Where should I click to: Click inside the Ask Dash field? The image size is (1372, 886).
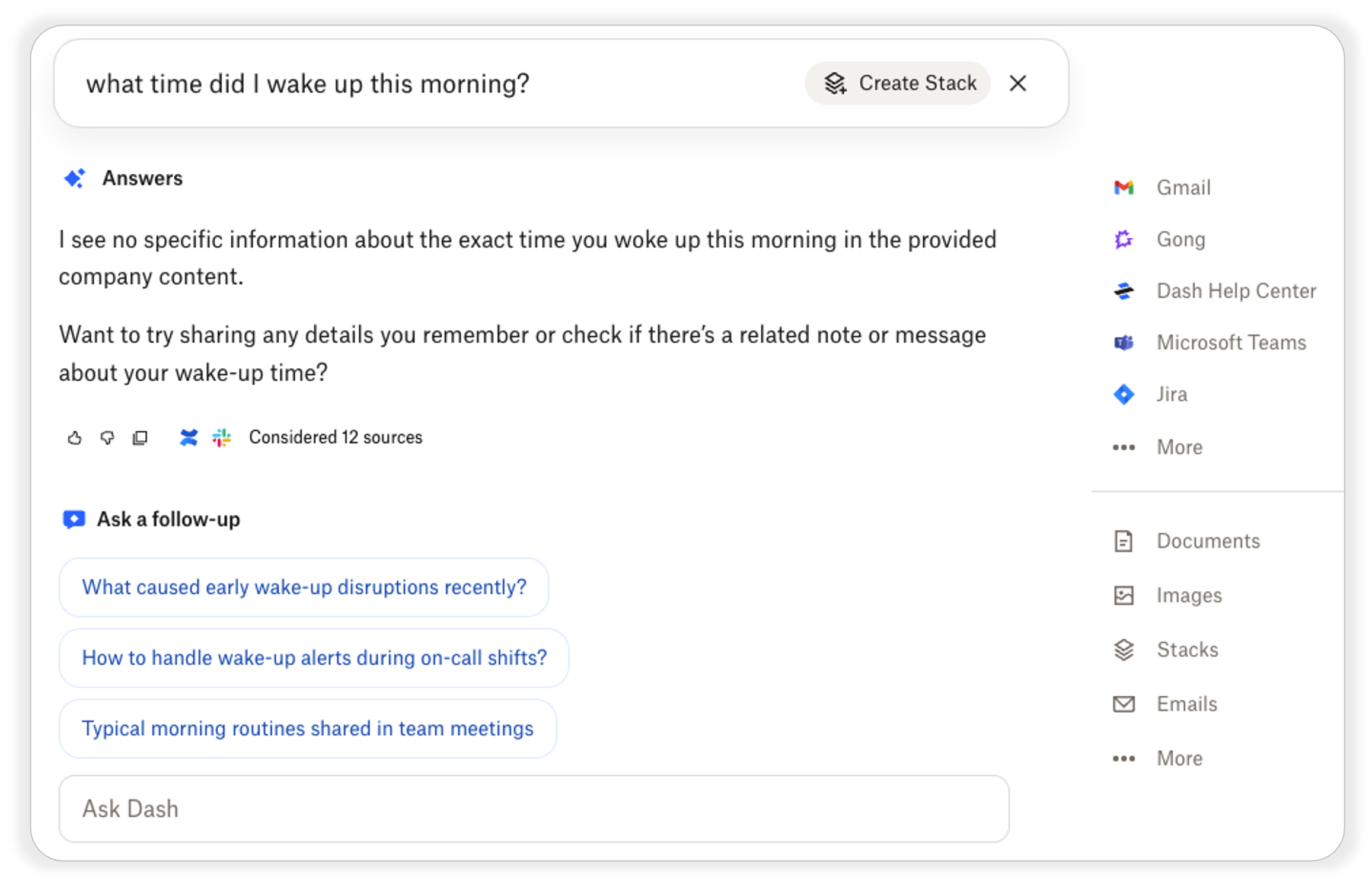point(534,808)
